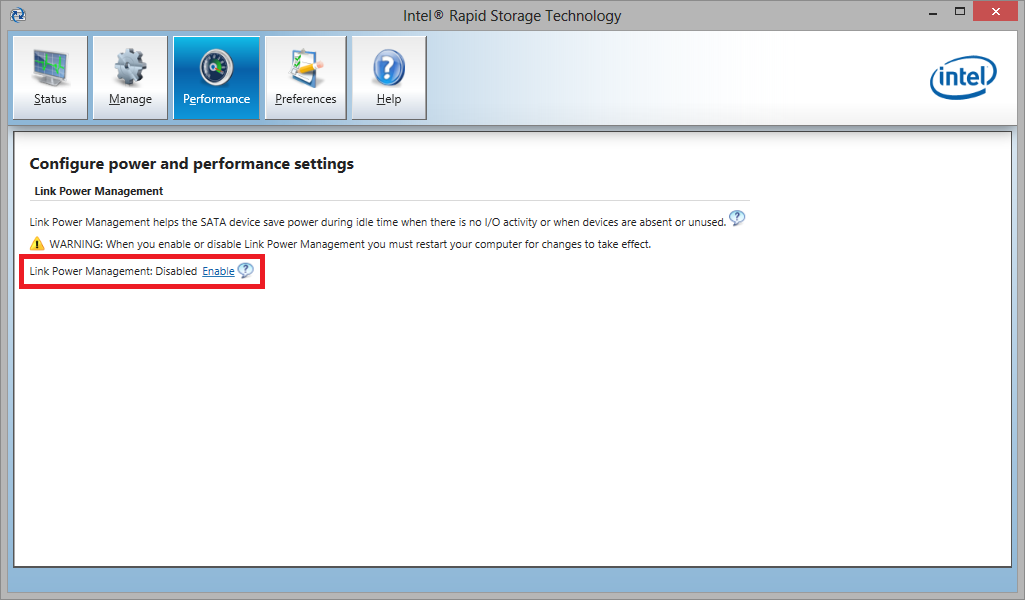Screen dimensions: 1025x600
Task: Click the Intel logo
Action: [963, 77]
